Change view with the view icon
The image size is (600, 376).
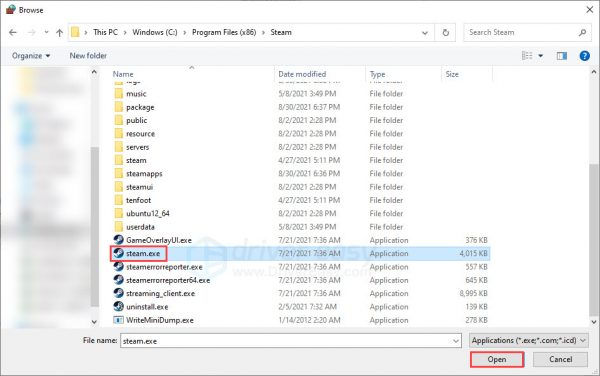pos(527,56)
